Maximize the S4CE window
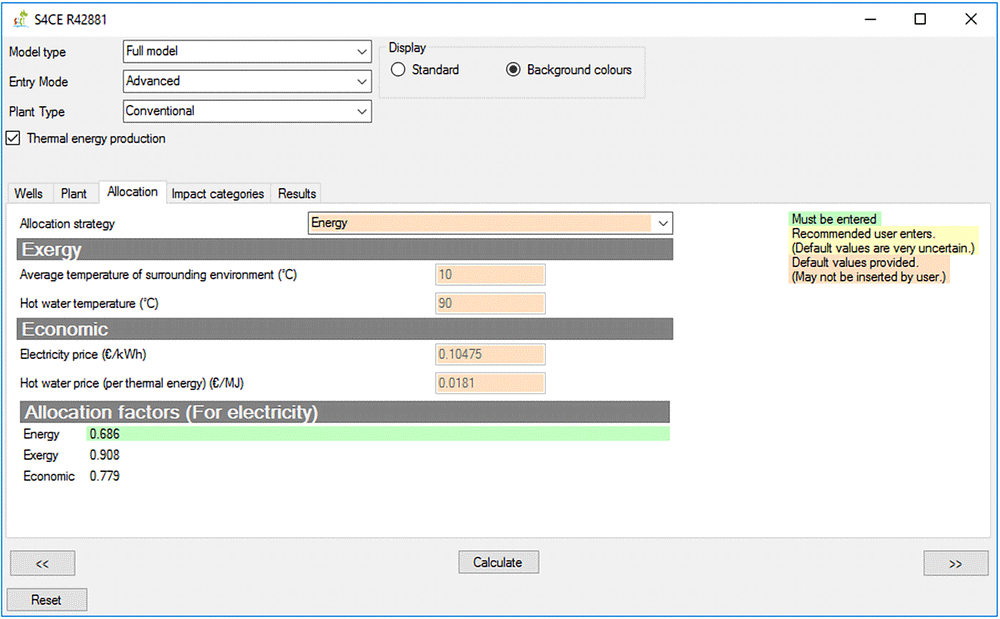1000x619 pixels. (x=920, y=19)
